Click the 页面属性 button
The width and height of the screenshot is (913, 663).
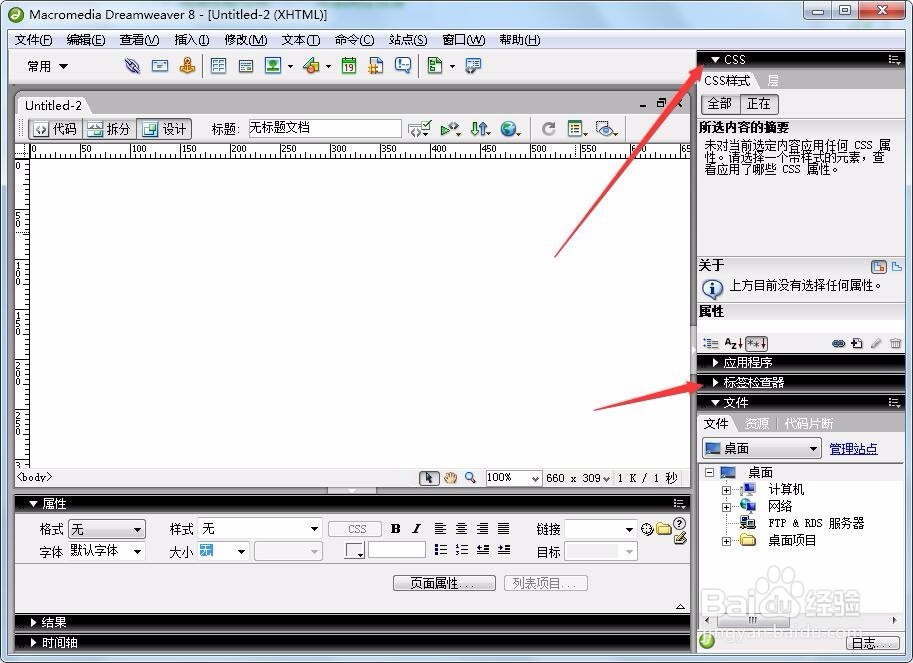pos(444,583)
